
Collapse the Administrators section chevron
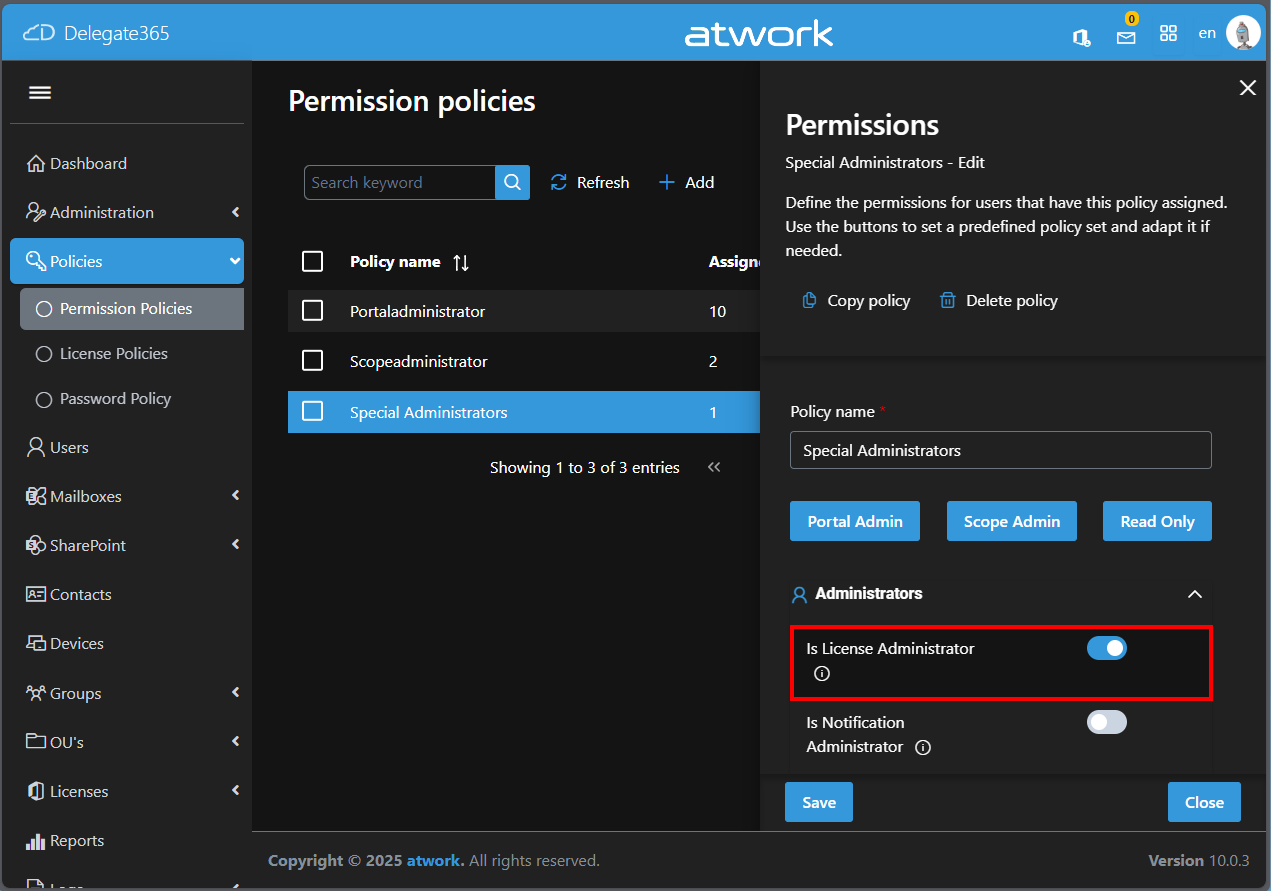click(1194, 594)
